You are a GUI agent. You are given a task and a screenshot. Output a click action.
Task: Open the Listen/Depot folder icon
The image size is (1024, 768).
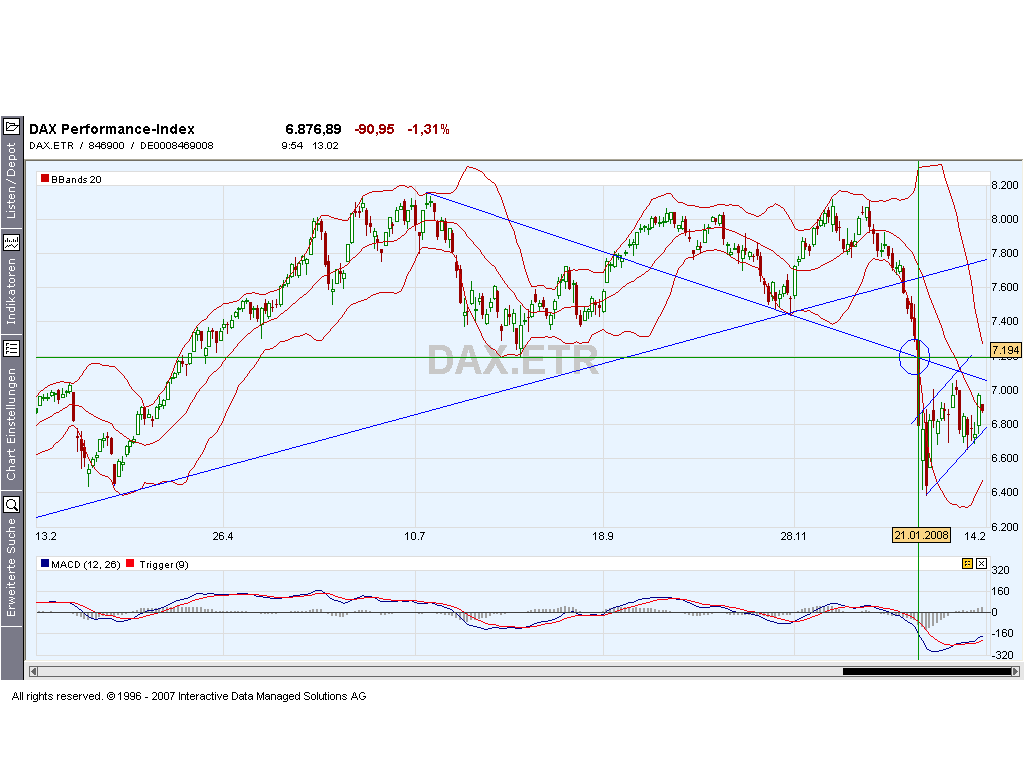tap(12, 127)
